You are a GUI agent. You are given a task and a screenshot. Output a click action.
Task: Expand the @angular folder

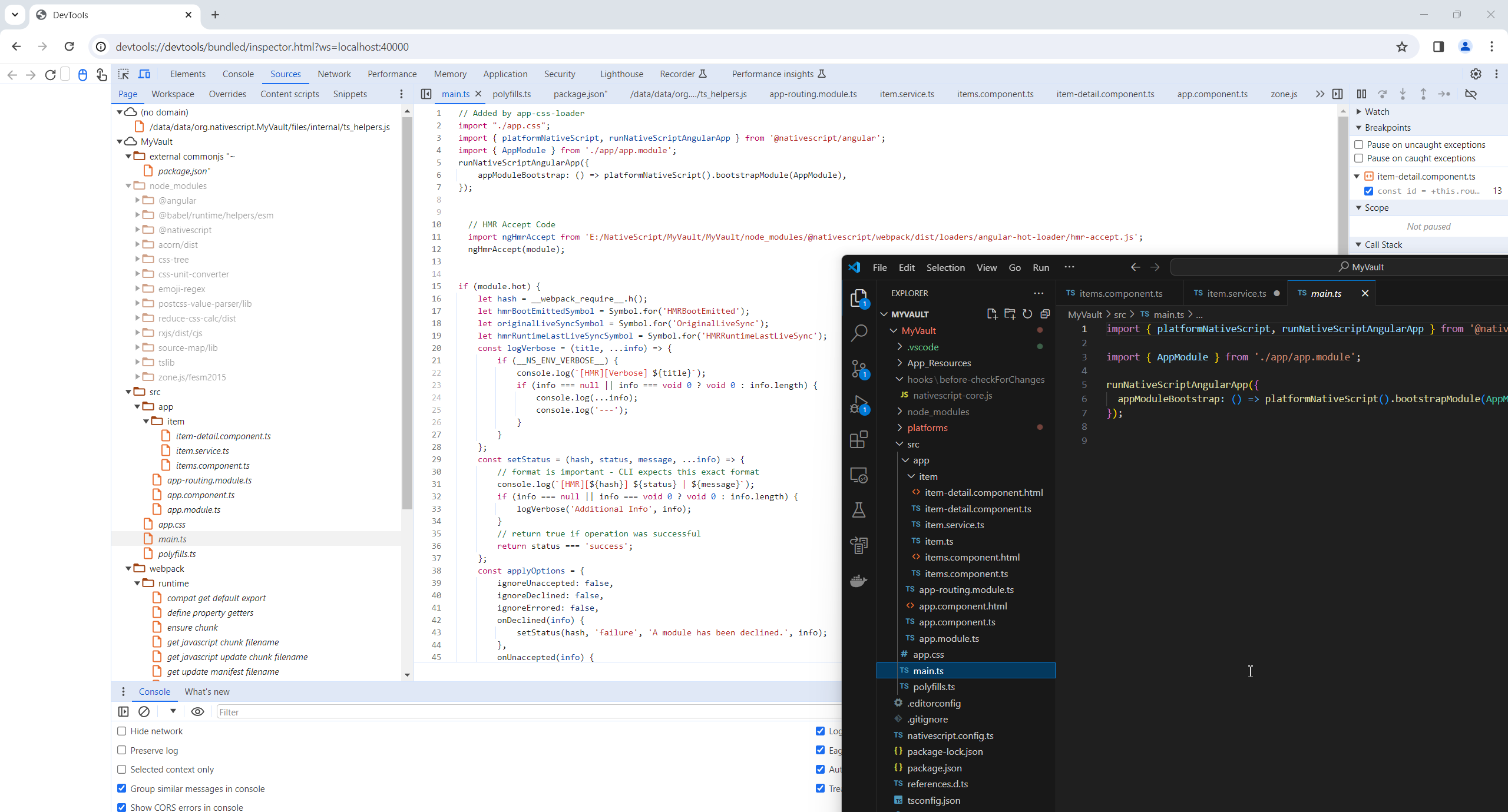pos(138,200)
